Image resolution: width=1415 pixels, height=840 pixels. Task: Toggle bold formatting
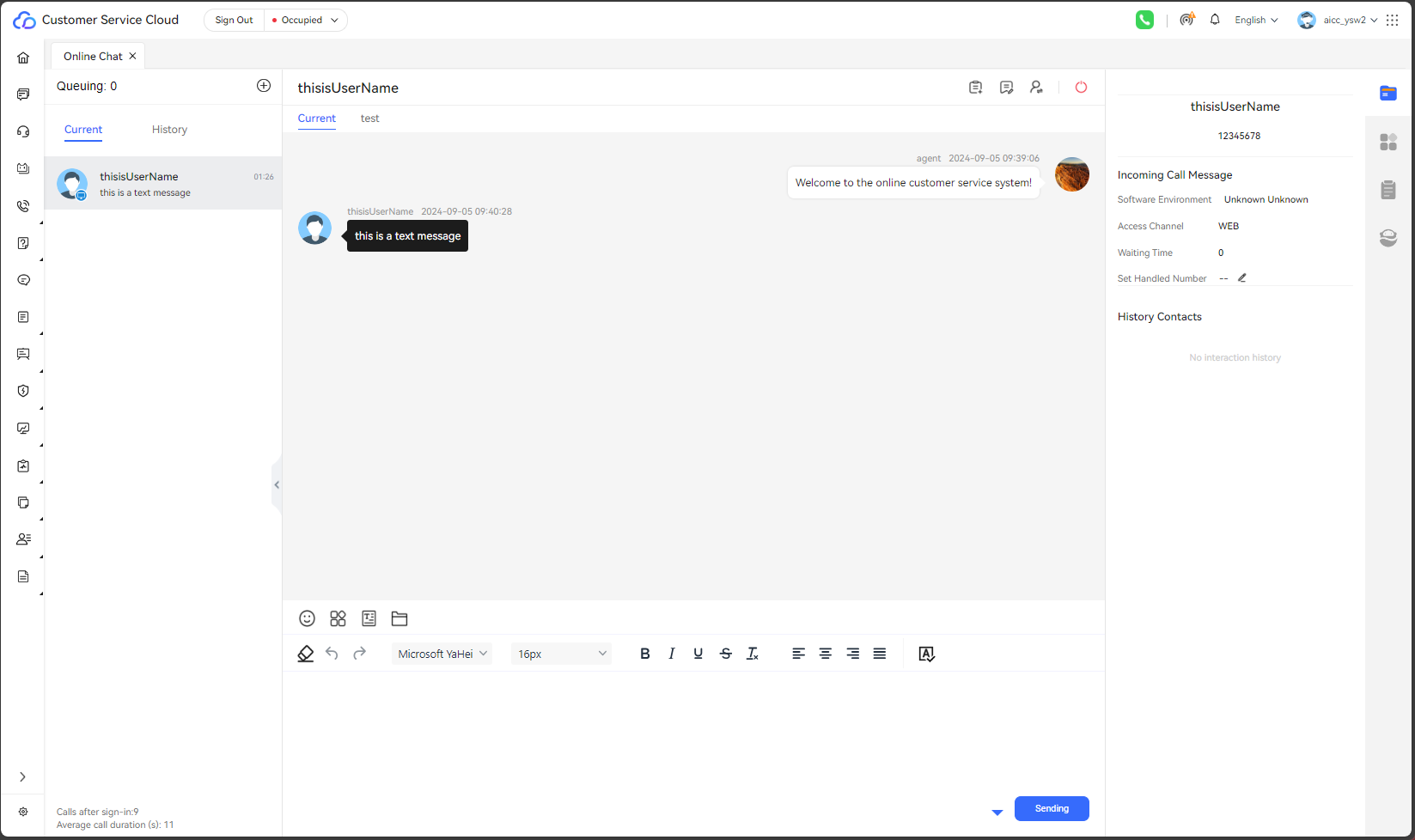[x=645, y=654]
